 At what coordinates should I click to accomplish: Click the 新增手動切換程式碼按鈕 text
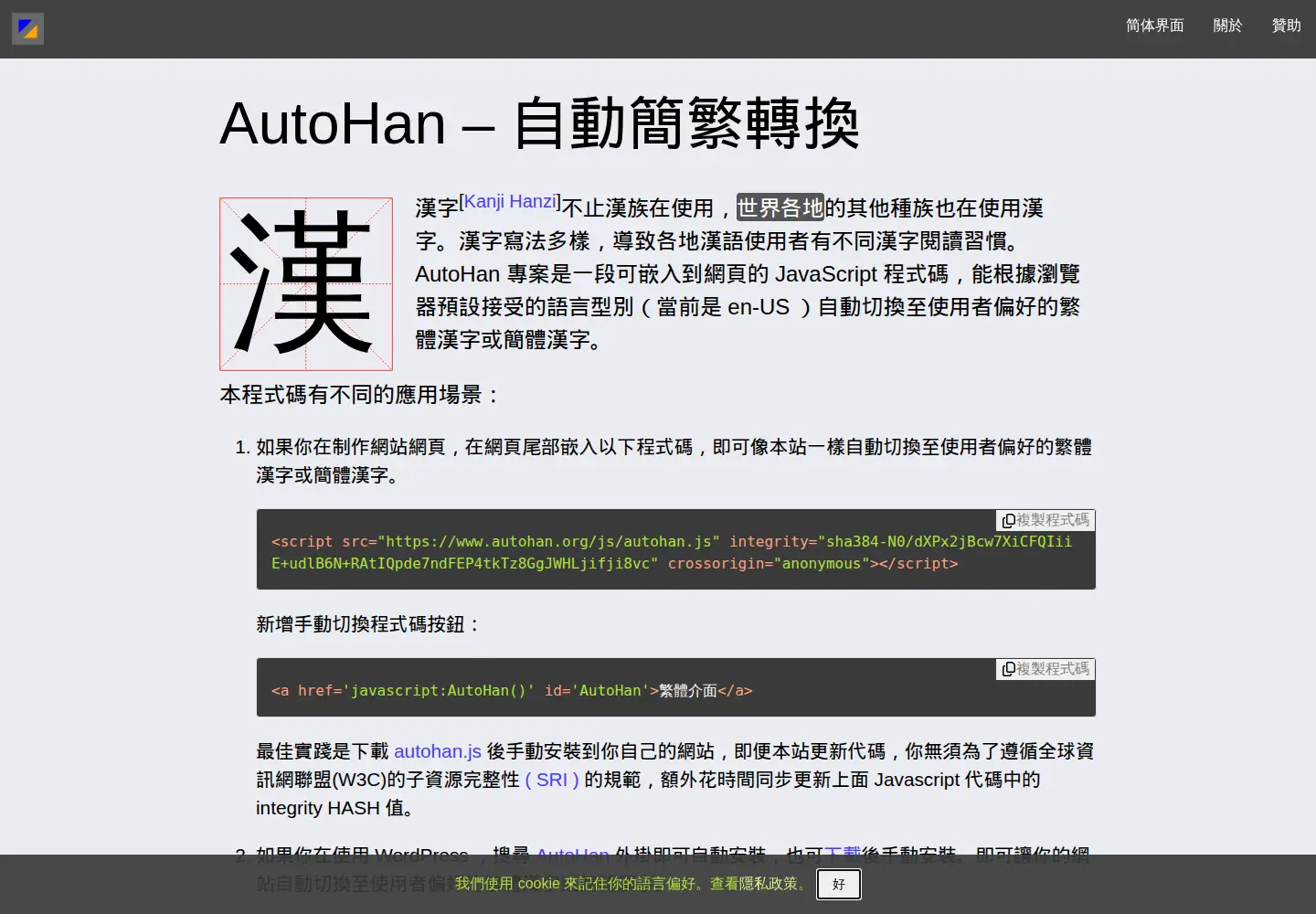point(368,624)
